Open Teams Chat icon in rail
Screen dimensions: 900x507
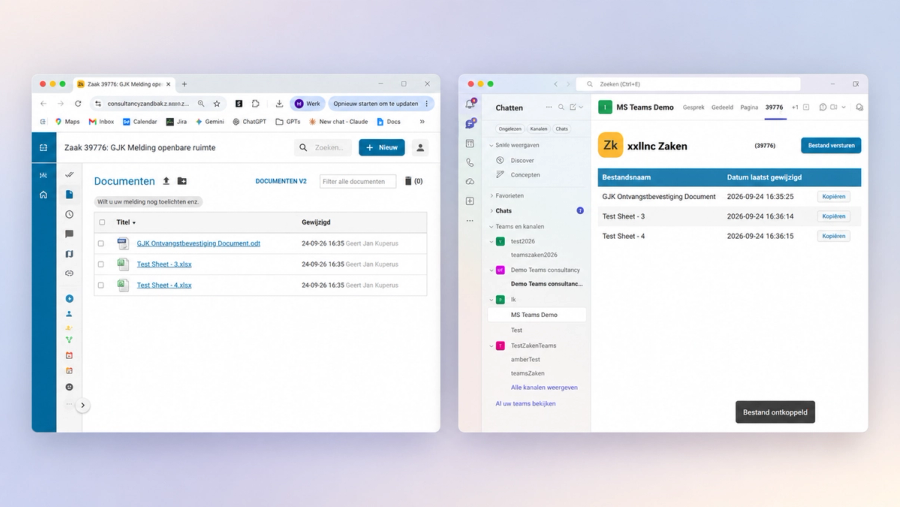(470, 123)
